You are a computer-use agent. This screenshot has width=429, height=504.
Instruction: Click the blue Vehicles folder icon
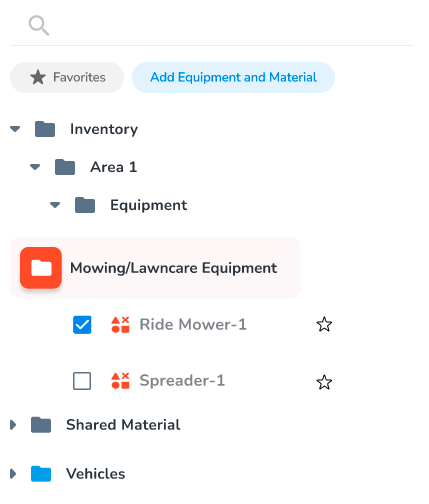point(41,474)
